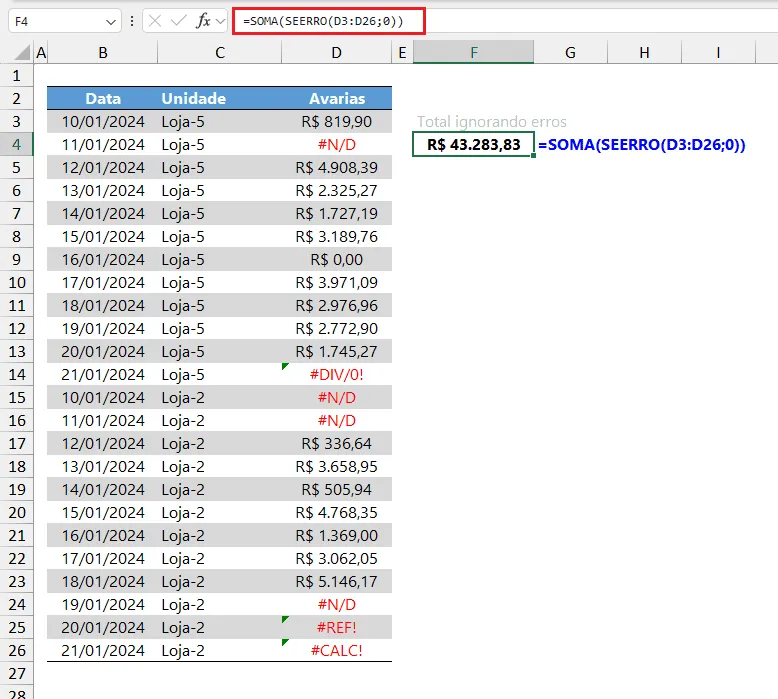This screenshot has height=699, width=778.
Task: Select cell R$ 5.146,17
Action: [336, 581]
